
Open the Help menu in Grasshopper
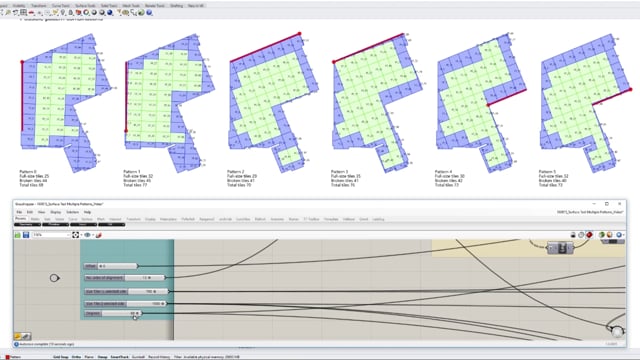pyautogui.click(x=87, y=212)
